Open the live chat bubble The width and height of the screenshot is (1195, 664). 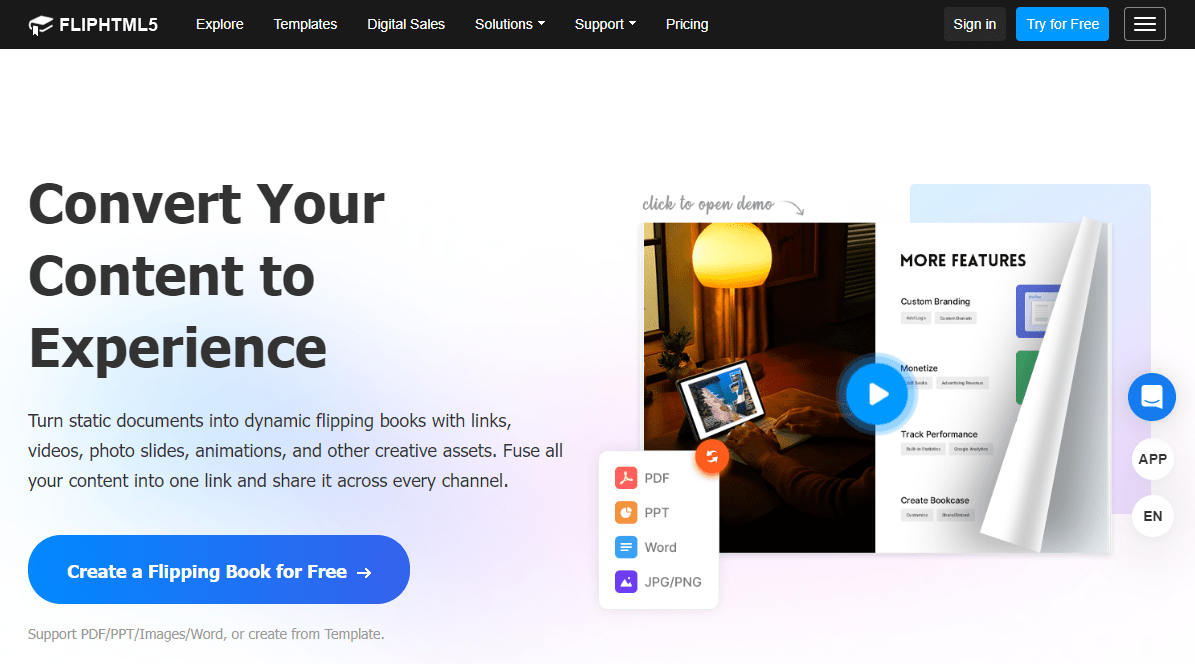(1151, 397)
